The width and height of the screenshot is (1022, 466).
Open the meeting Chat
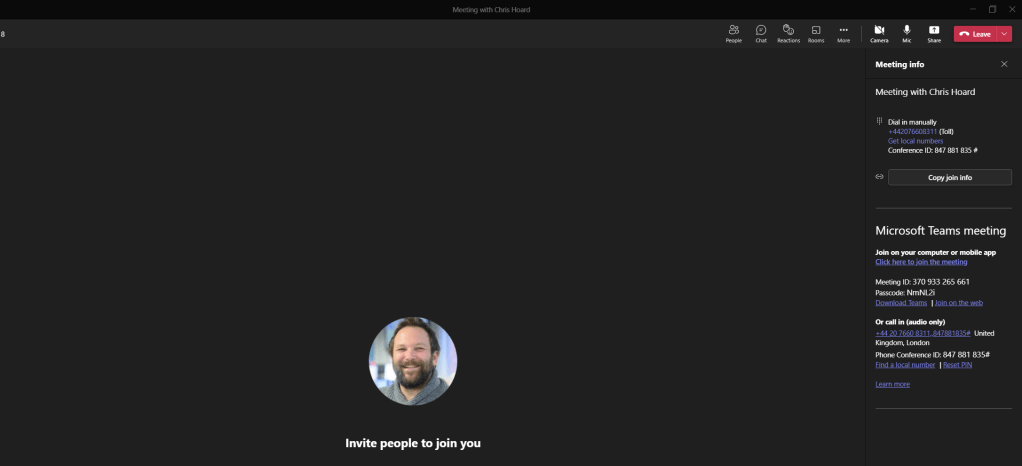tap(761, 33)
